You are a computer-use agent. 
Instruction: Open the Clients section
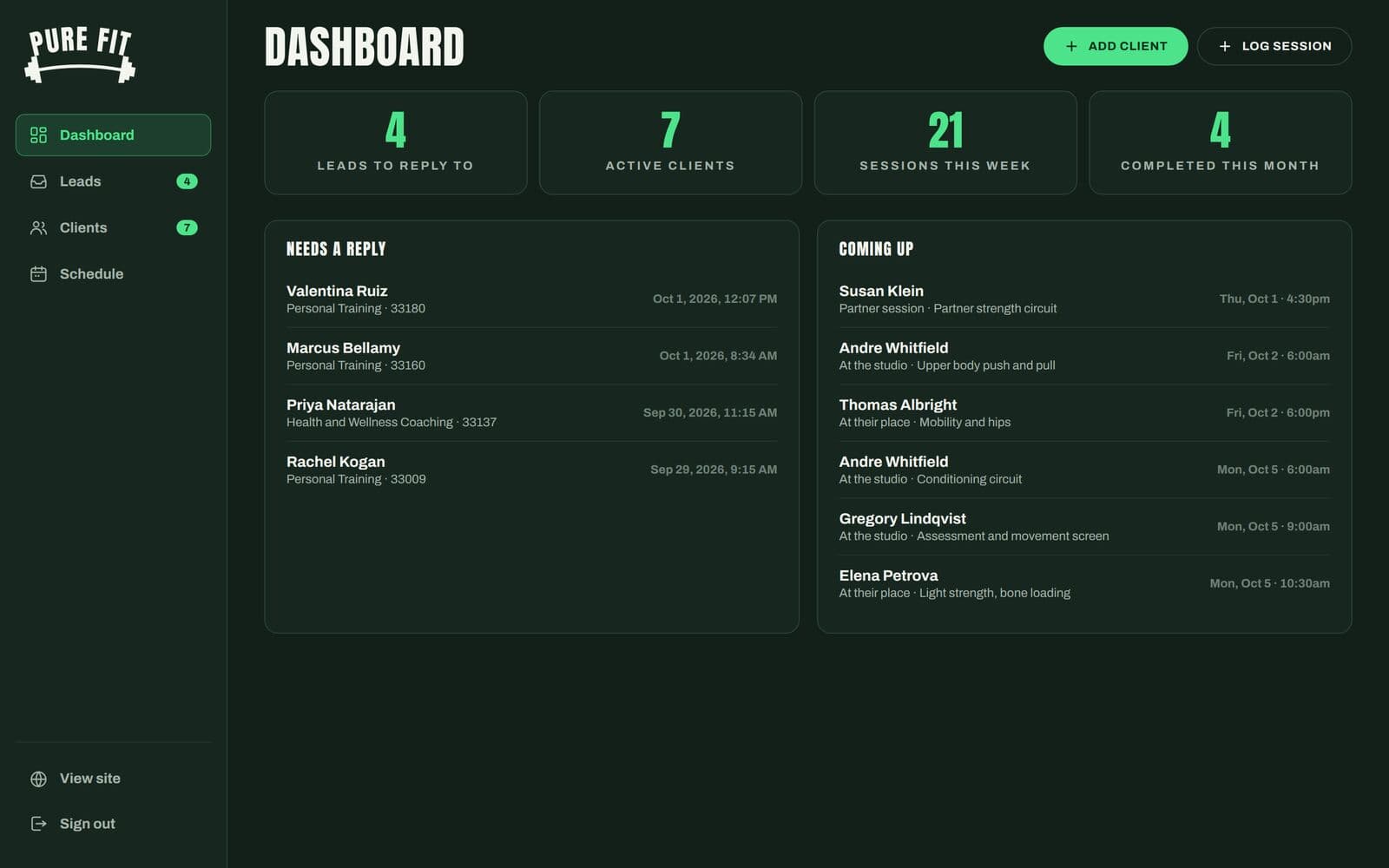point(113,227)
